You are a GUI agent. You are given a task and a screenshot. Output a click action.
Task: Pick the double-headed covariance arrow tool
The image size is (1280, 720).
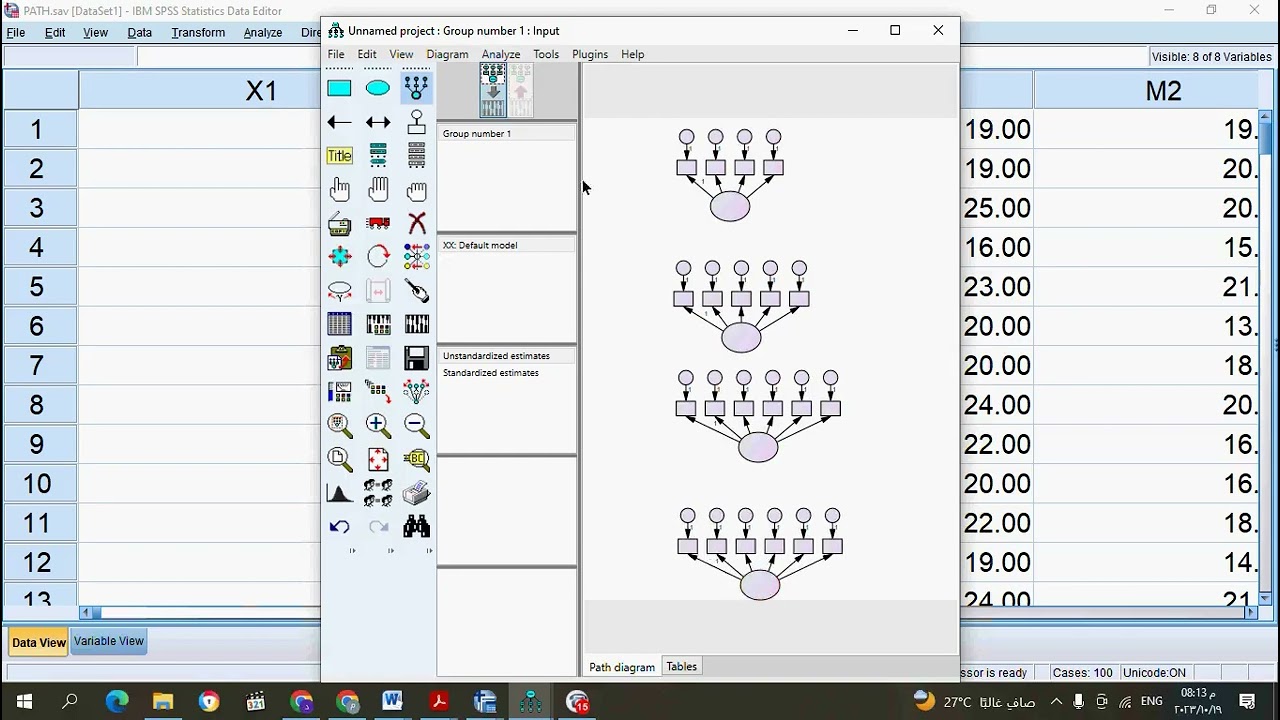point(378,122)
